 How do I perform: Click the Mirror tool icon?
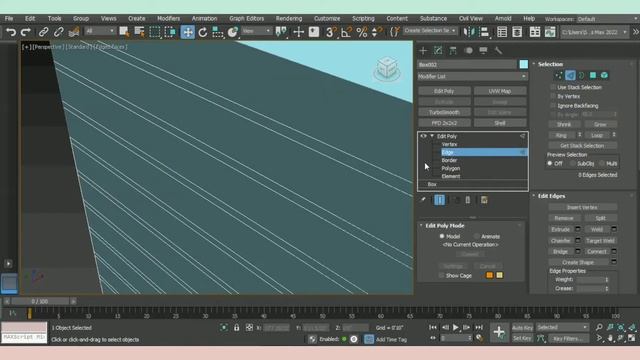[470, 32]
